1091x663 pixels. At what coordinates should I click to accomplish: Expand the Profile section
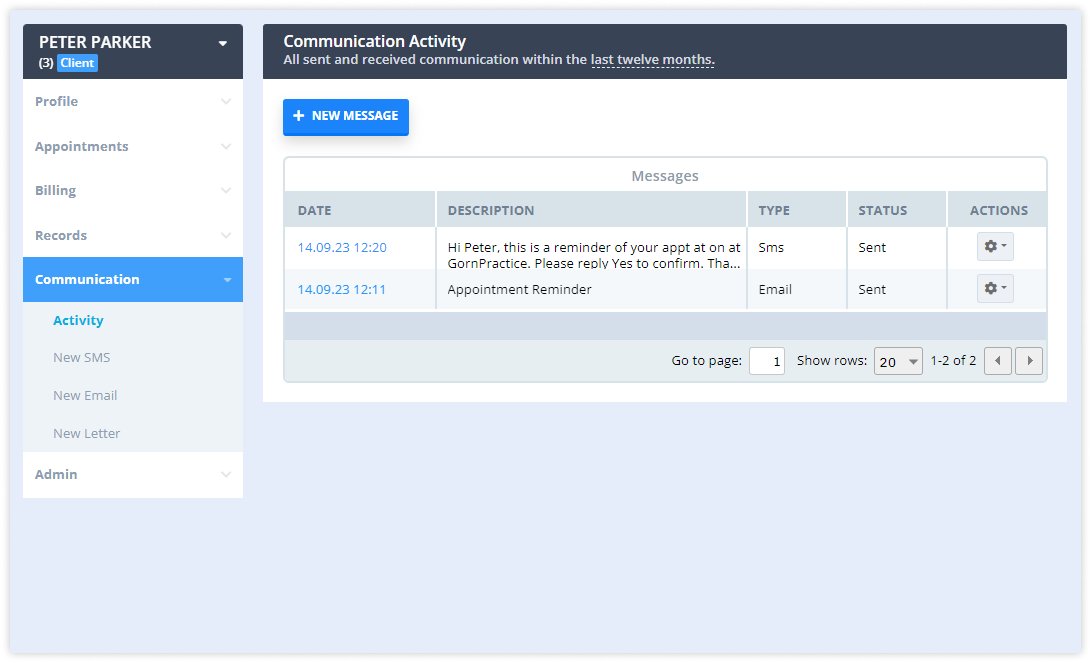click(132, 101)
